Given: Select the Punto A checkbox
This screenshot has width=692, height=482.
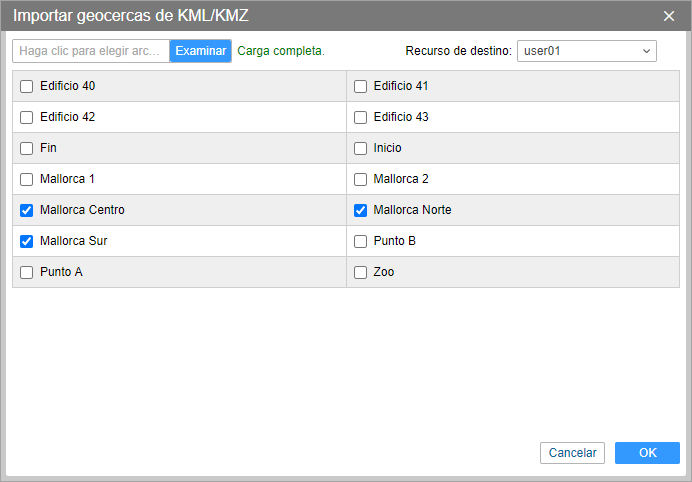Looking at the screenshot, I should (x=27, y=272).
